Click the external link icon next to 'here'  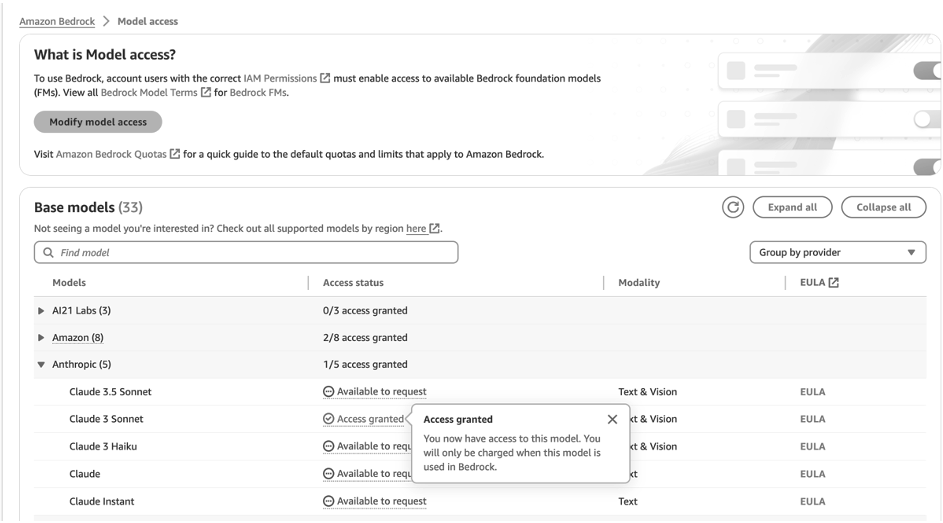[x=434, y=228]
